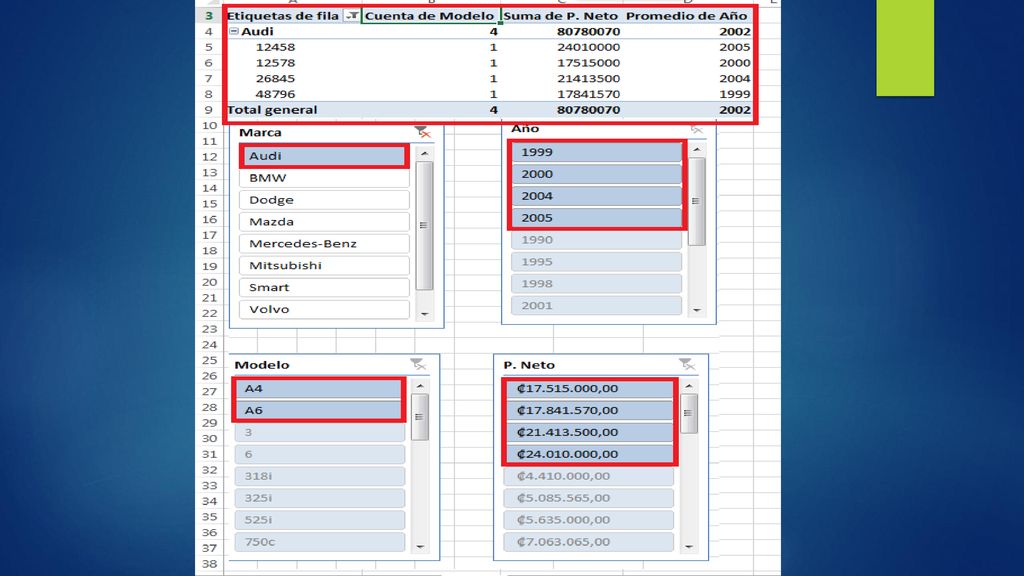The image size is (1024, 576).
Task: Toggle 1999 in the Año slicer
Action: 597,152
